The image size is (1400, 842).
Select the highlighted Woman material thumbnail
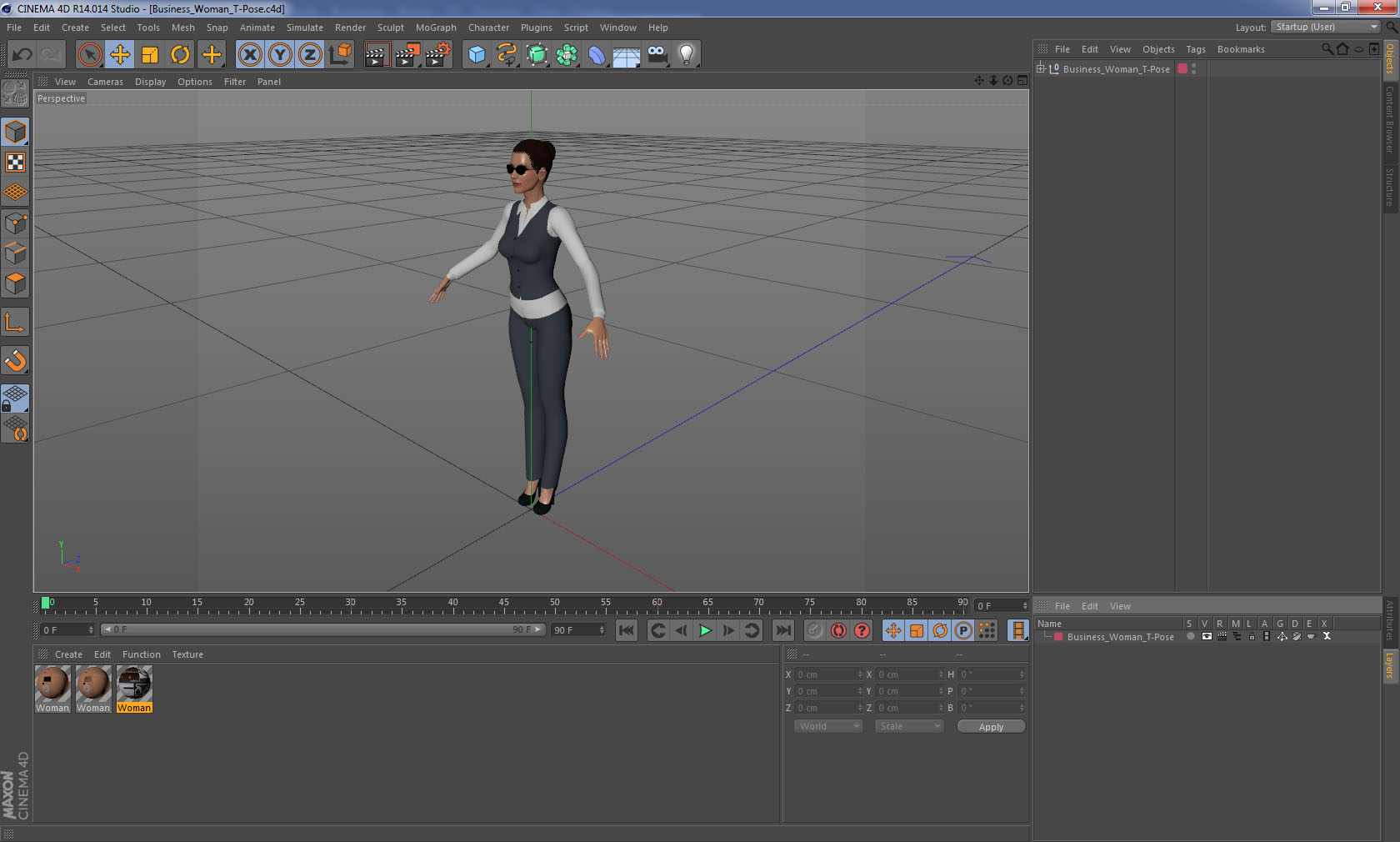tap(134, 684)
